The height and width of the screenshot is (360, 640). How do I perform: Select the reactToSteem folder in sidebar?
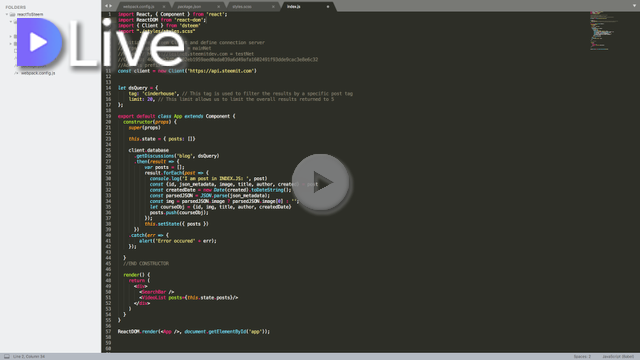[x=30, y=14]
